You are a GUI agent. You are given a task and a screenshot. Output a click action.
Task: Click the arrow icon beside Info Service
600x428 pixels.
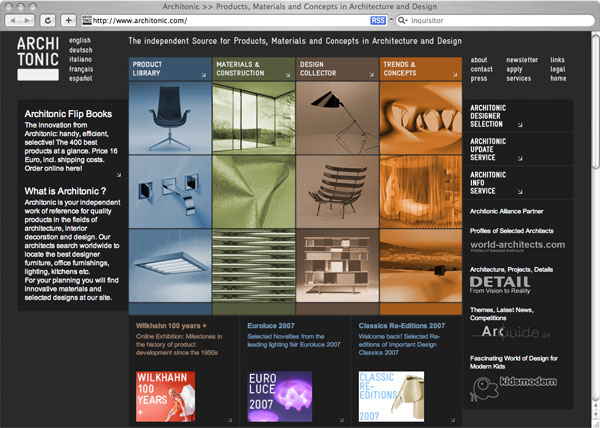pos(520,192)
